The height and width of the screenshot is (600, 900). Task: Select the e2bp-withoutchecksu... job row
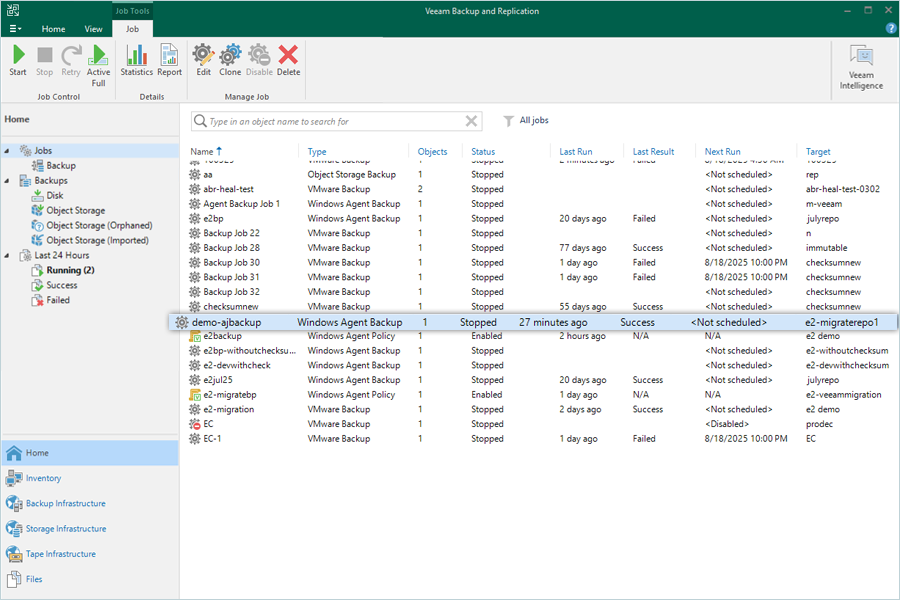point(540,351)
